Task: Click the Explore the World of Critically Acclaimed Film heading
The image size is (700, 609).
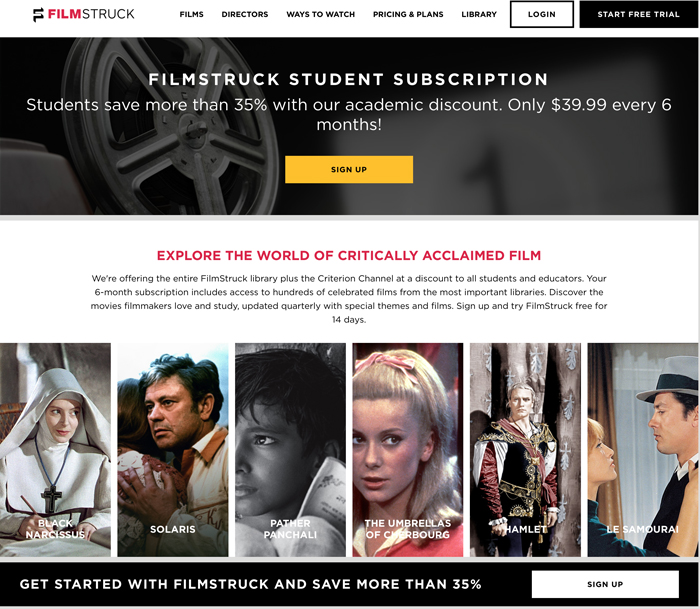Action: coord(349,255)
